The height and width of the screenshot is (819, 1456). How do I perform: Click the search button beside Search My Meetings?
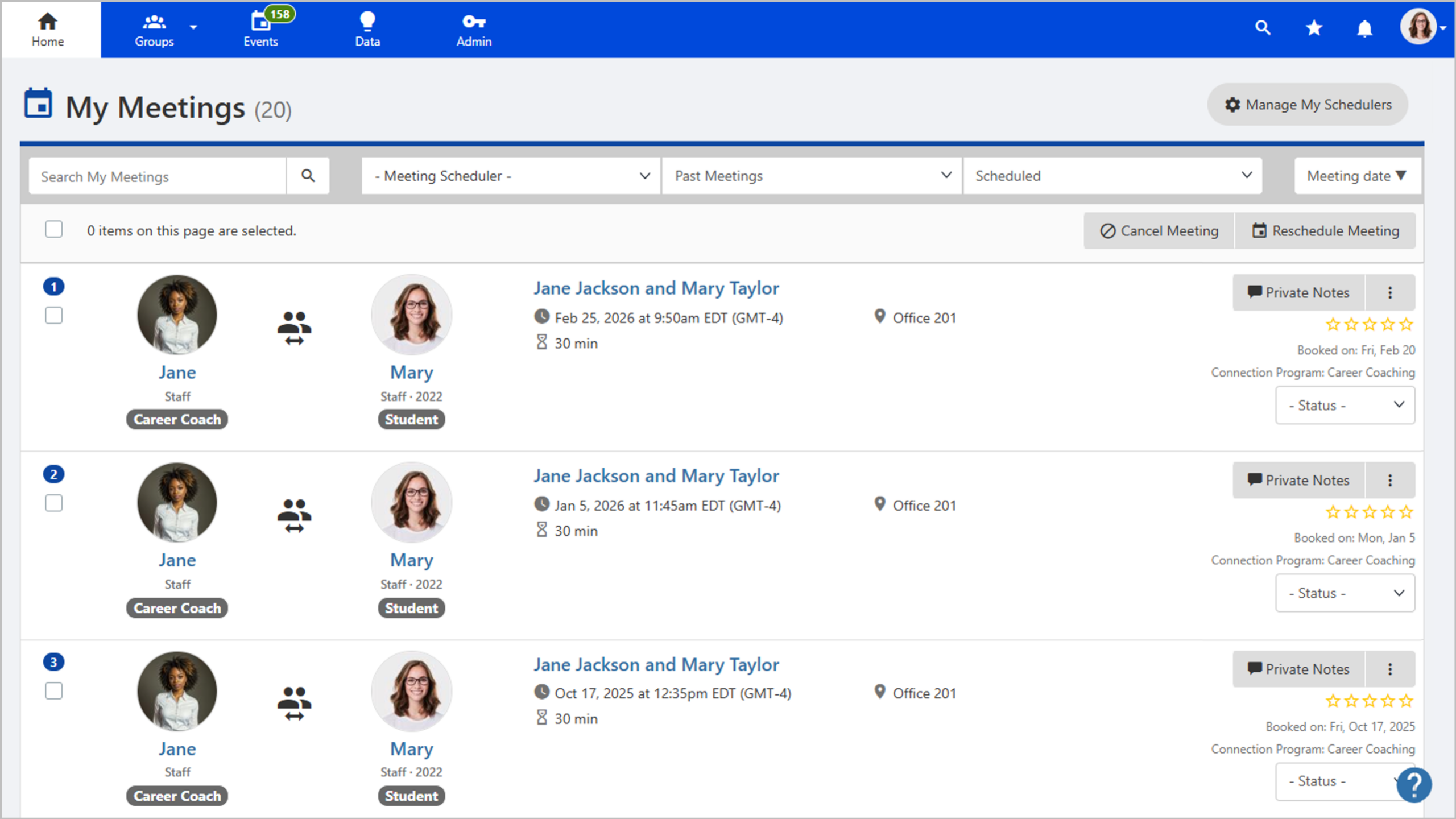[308, 176]
